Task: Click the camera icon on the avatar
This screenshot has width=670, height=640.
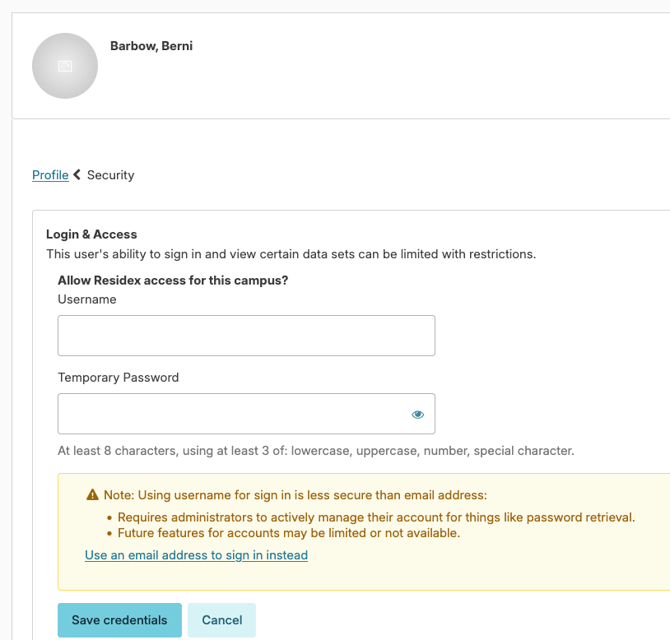Action: [65, 66]
